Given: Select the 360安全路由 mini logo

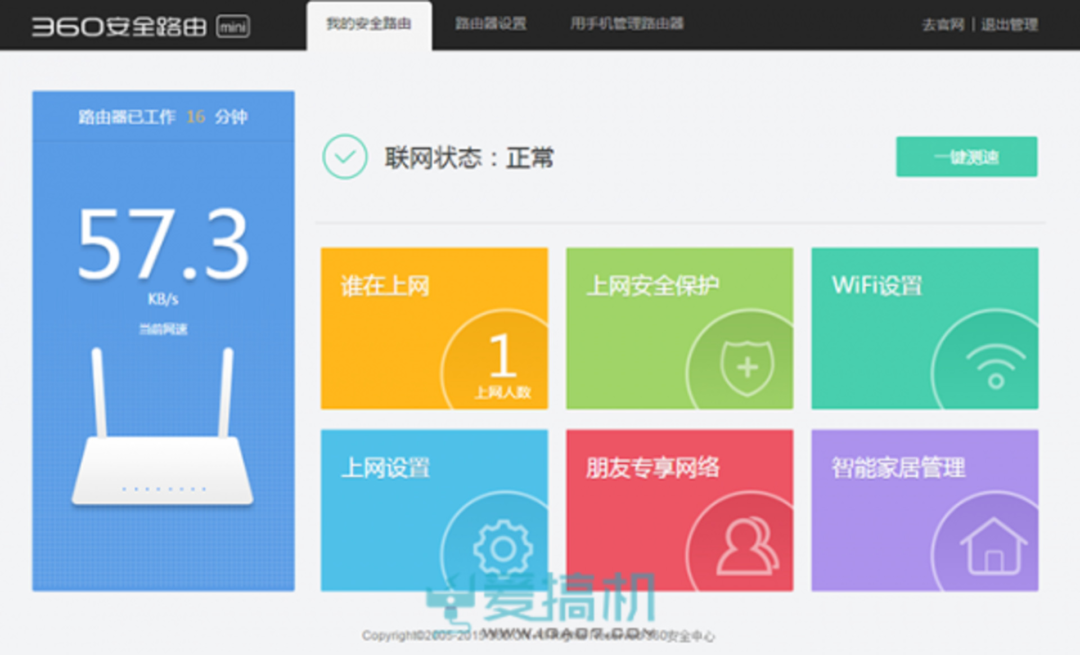Looking at the screenshot, I should coord(141,26).
